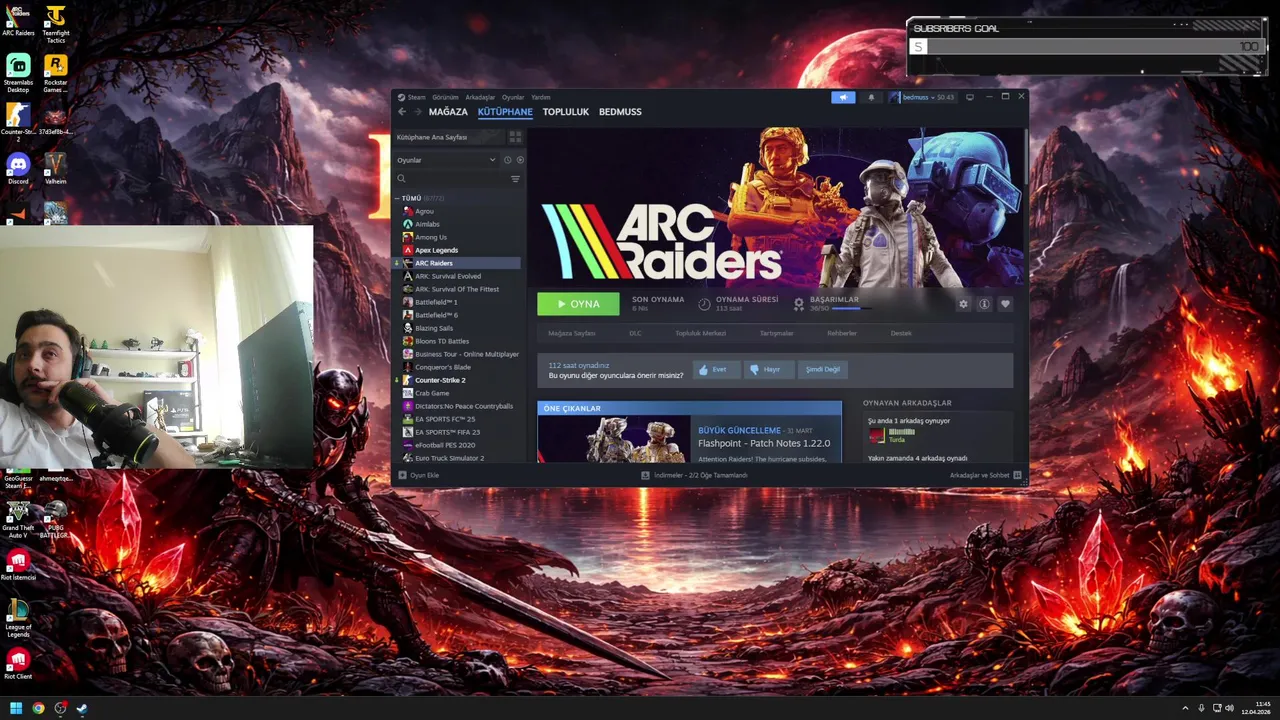
Task: Toggle the ready-to-play filter icon
Action: pos(519,160)
